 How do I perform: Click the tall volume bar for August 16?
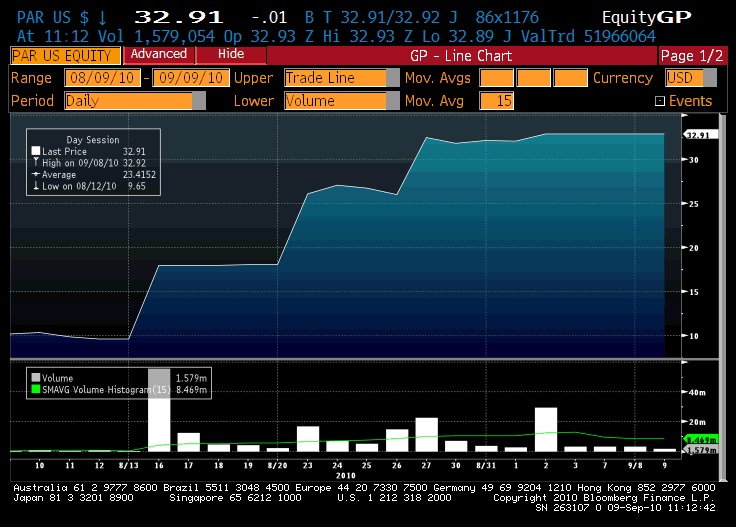[x=159, y=411]
